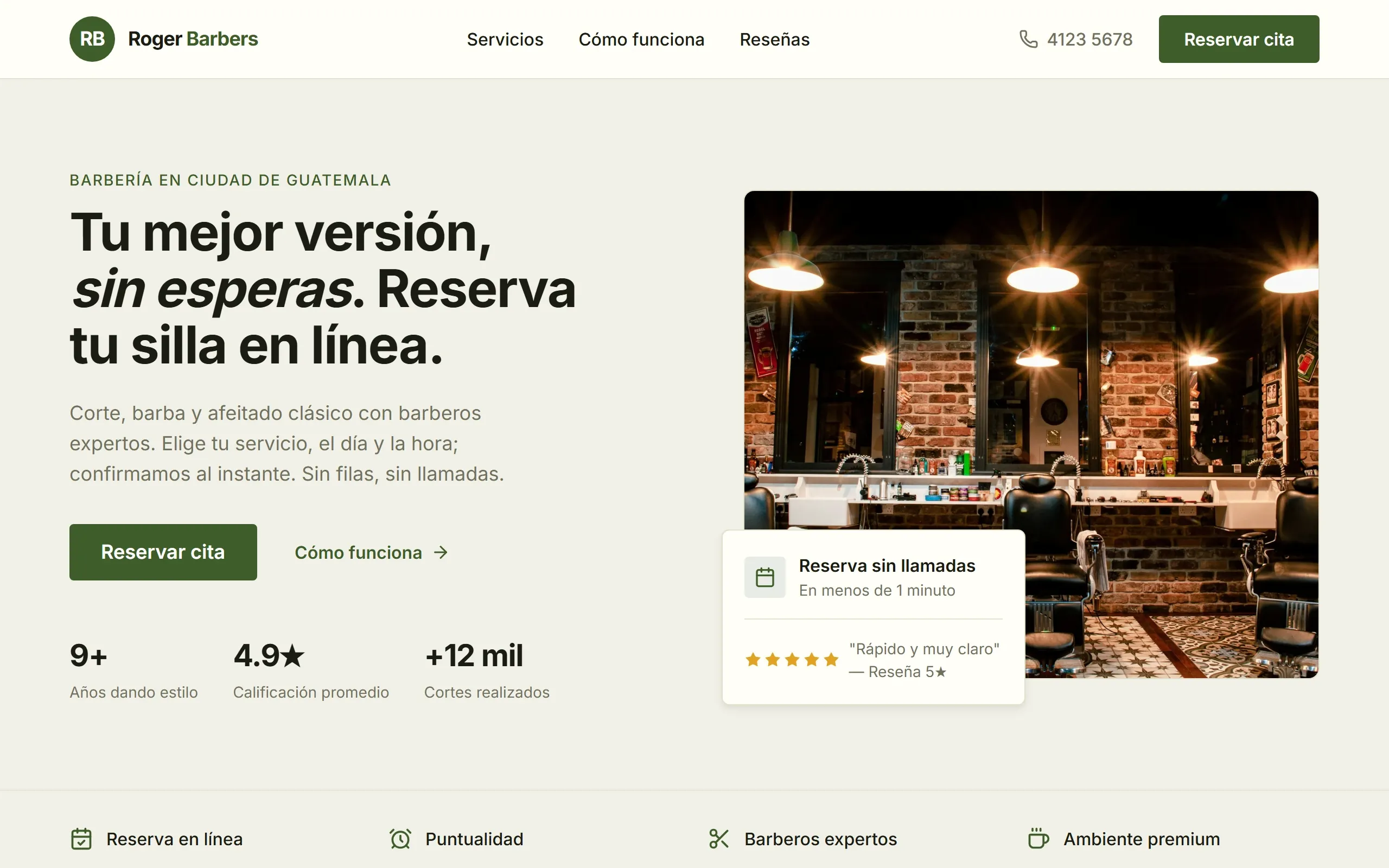Click the — Reseña 5★ attribution line
Image resolution: width=1389 pixels, height=868 pixels.
897,672
